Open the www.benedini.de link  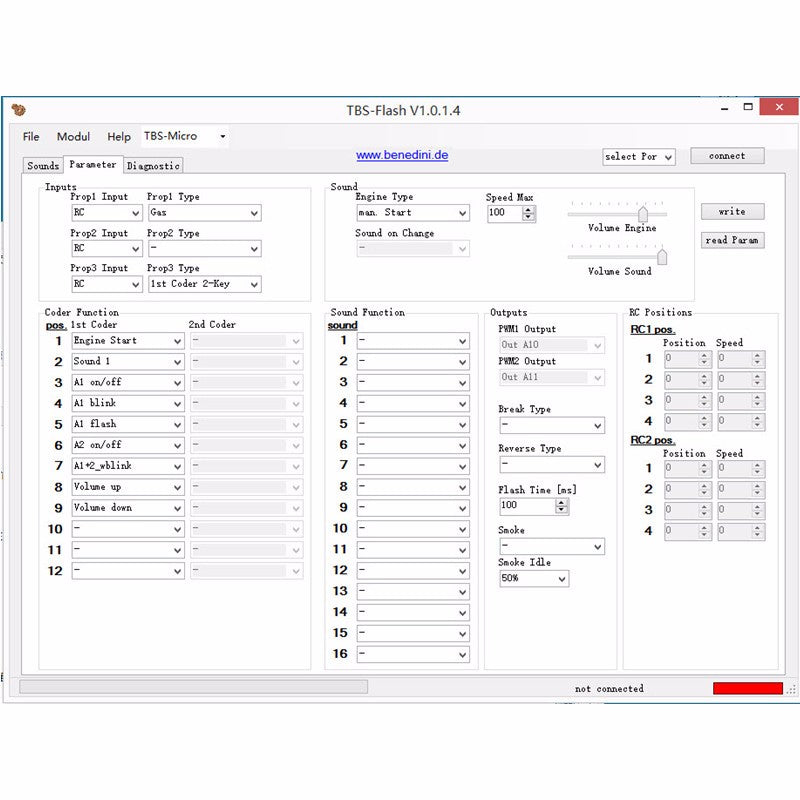[402, 155]
